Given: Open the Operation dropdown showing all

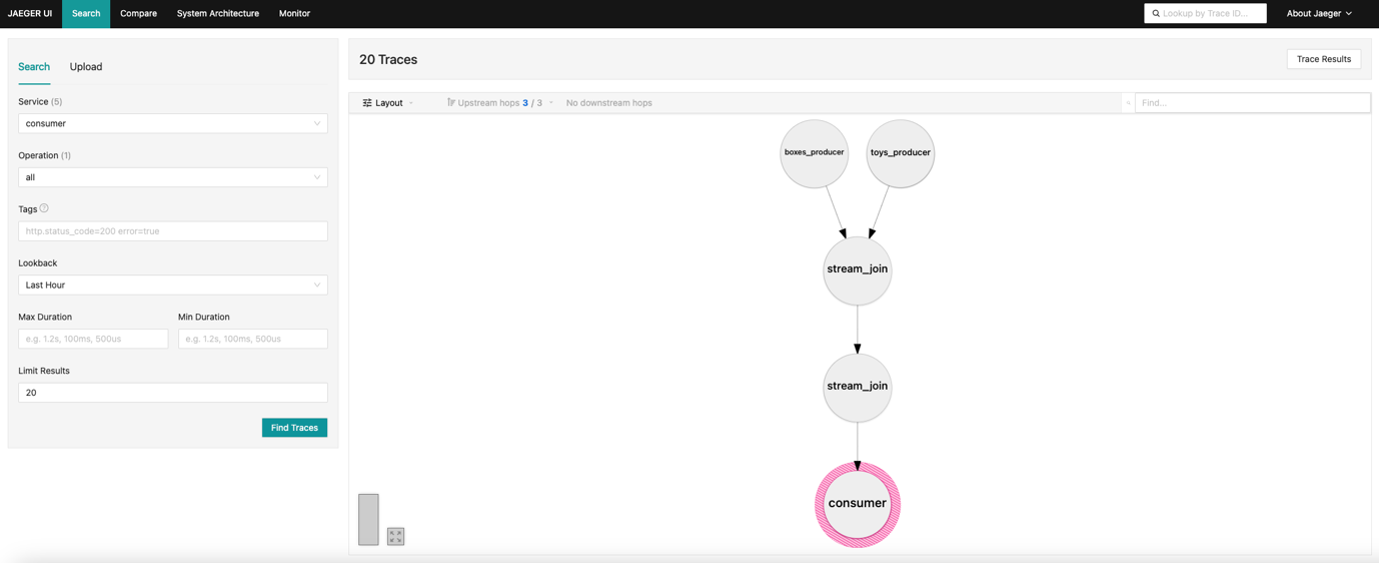Looking at the screenshot, I should (173, 177).
